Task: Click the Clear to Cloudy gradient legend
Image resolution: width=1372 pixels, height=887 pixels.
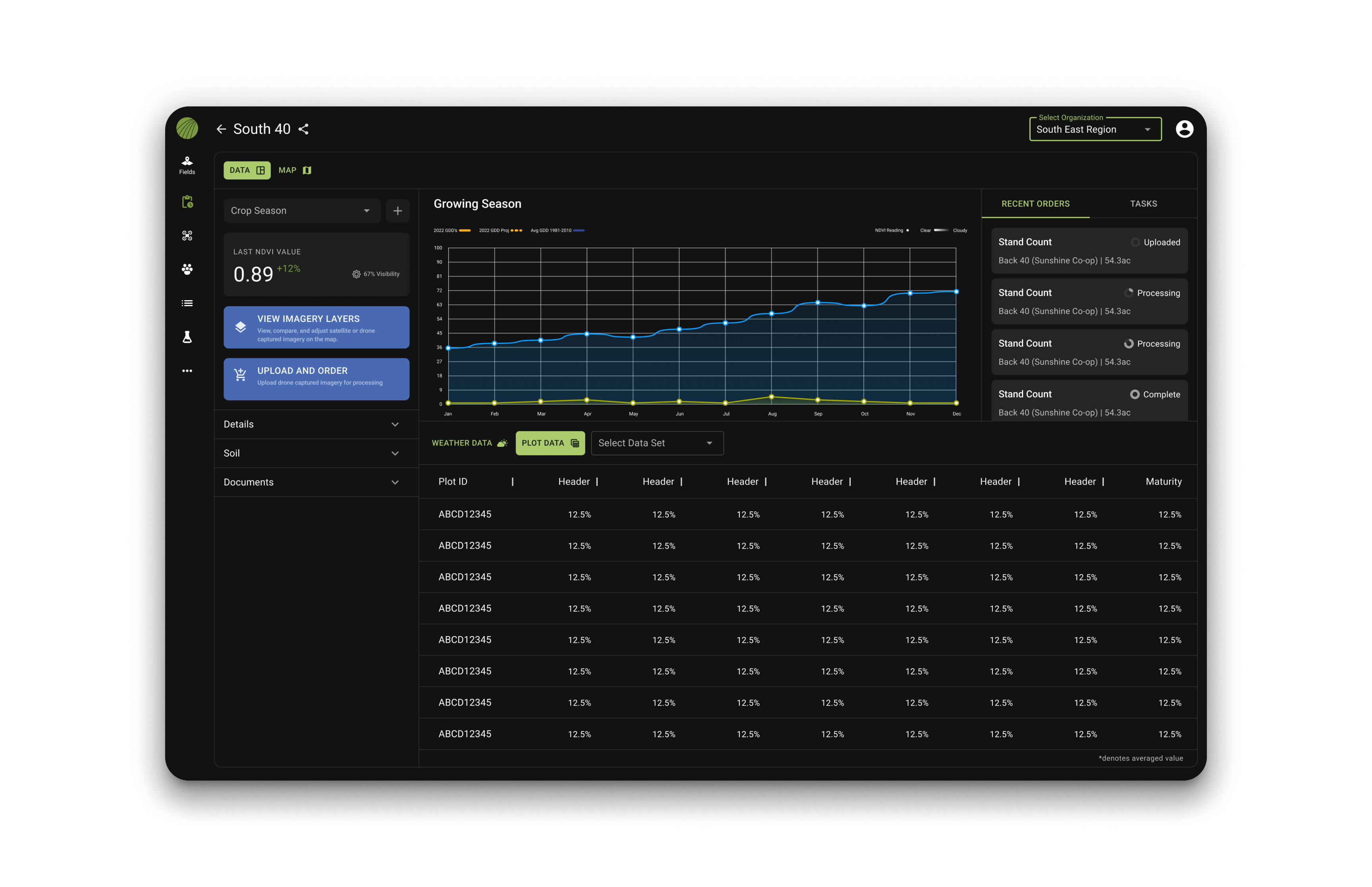Action: click(x=941, y=230)
